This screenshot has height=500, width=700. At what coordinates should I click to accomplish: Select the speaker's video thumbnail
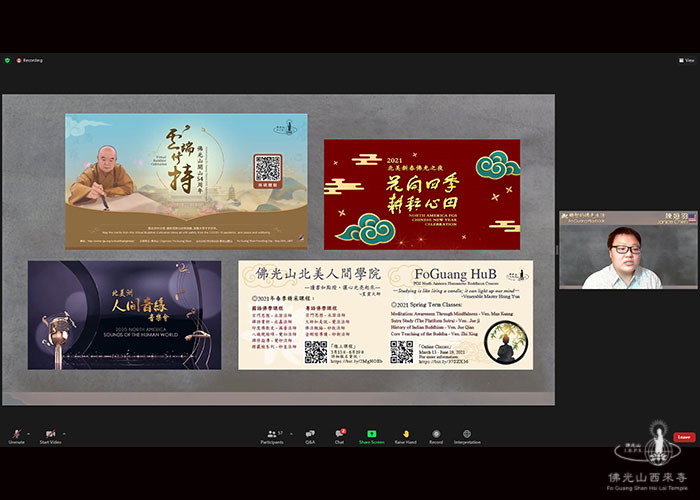[628, 250]
